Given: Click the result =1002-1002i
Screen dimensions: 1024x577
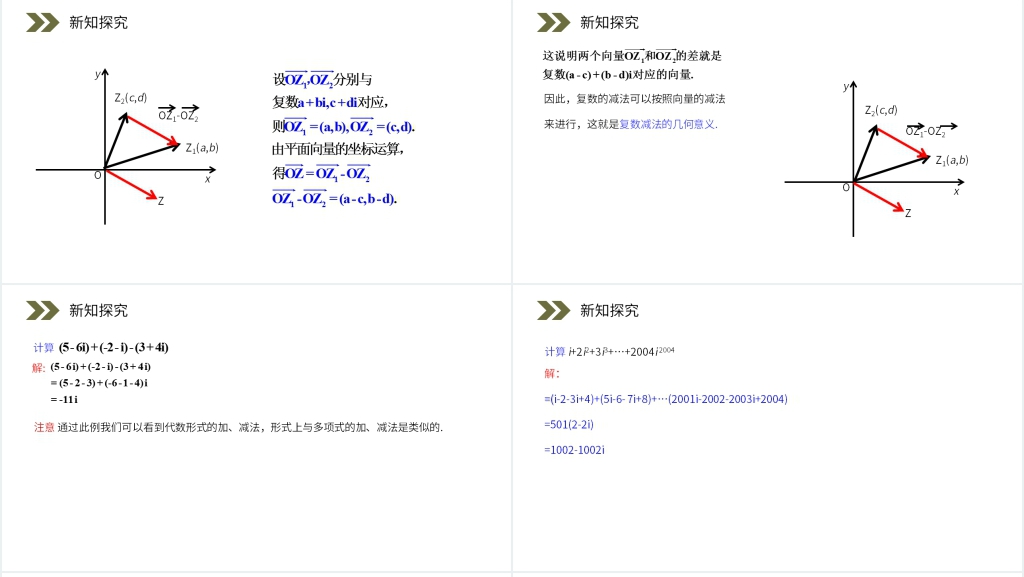Looking at the screenshot, I should (574, 450).
